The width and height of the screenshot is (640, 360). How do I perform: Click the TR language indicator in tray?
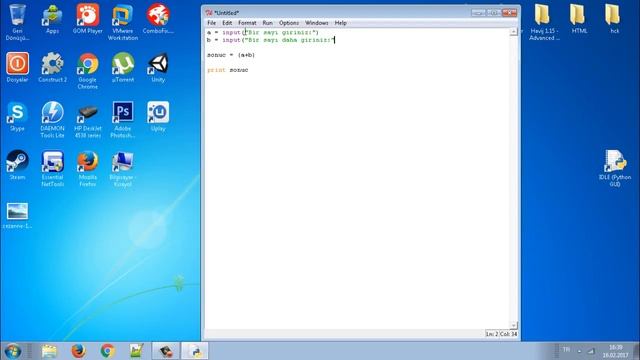(566, 349)
